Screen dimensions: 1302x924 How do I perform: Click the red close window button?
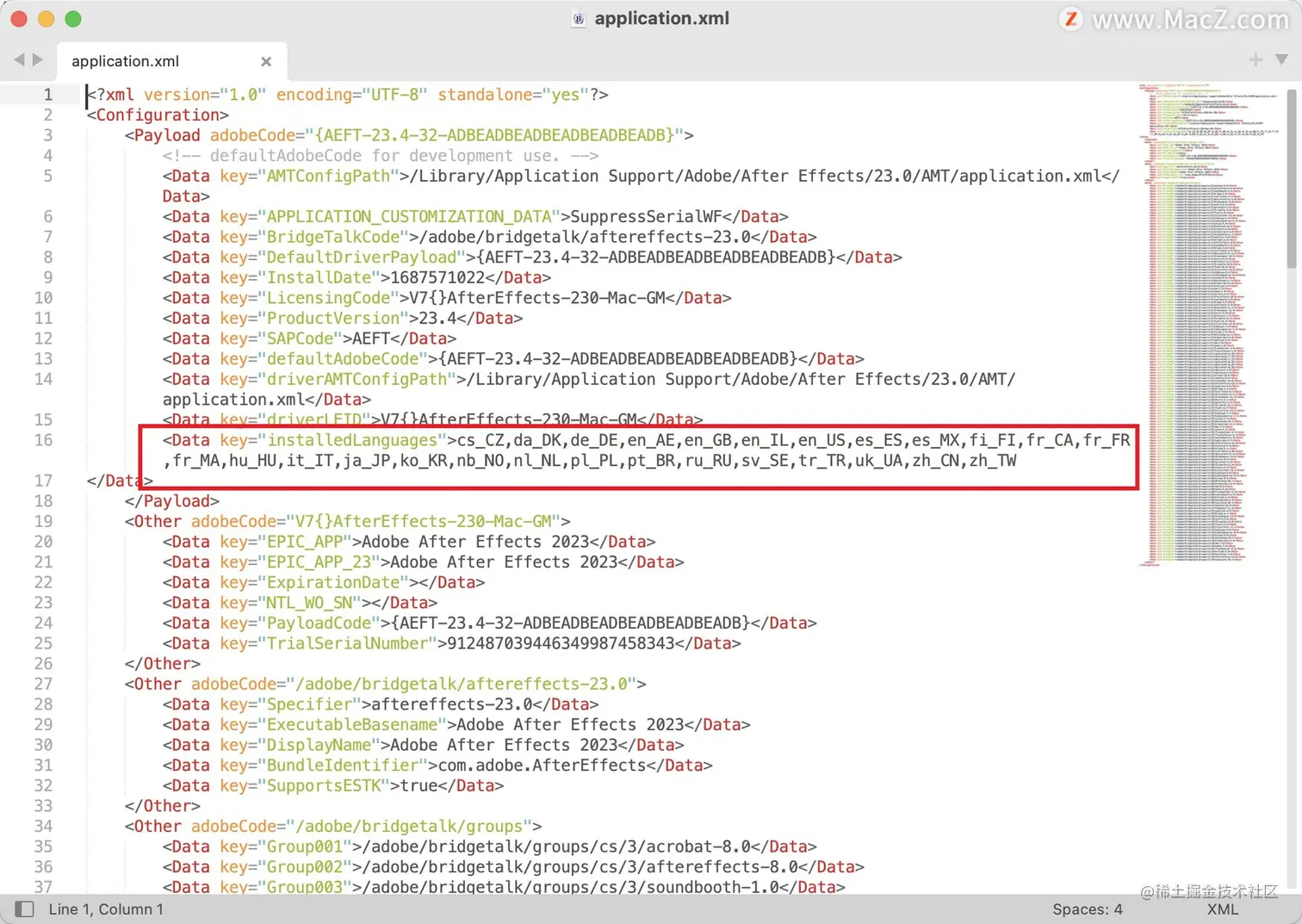19,19
